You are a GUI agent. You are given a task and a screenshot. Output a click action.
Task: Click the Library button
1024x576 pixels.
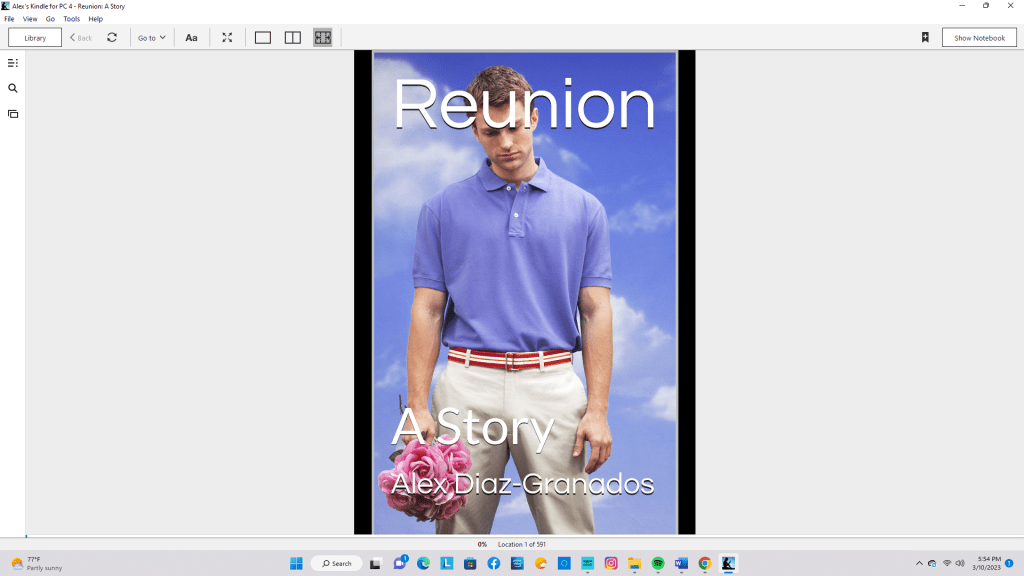pyautogui.click(x=35, y=38)
